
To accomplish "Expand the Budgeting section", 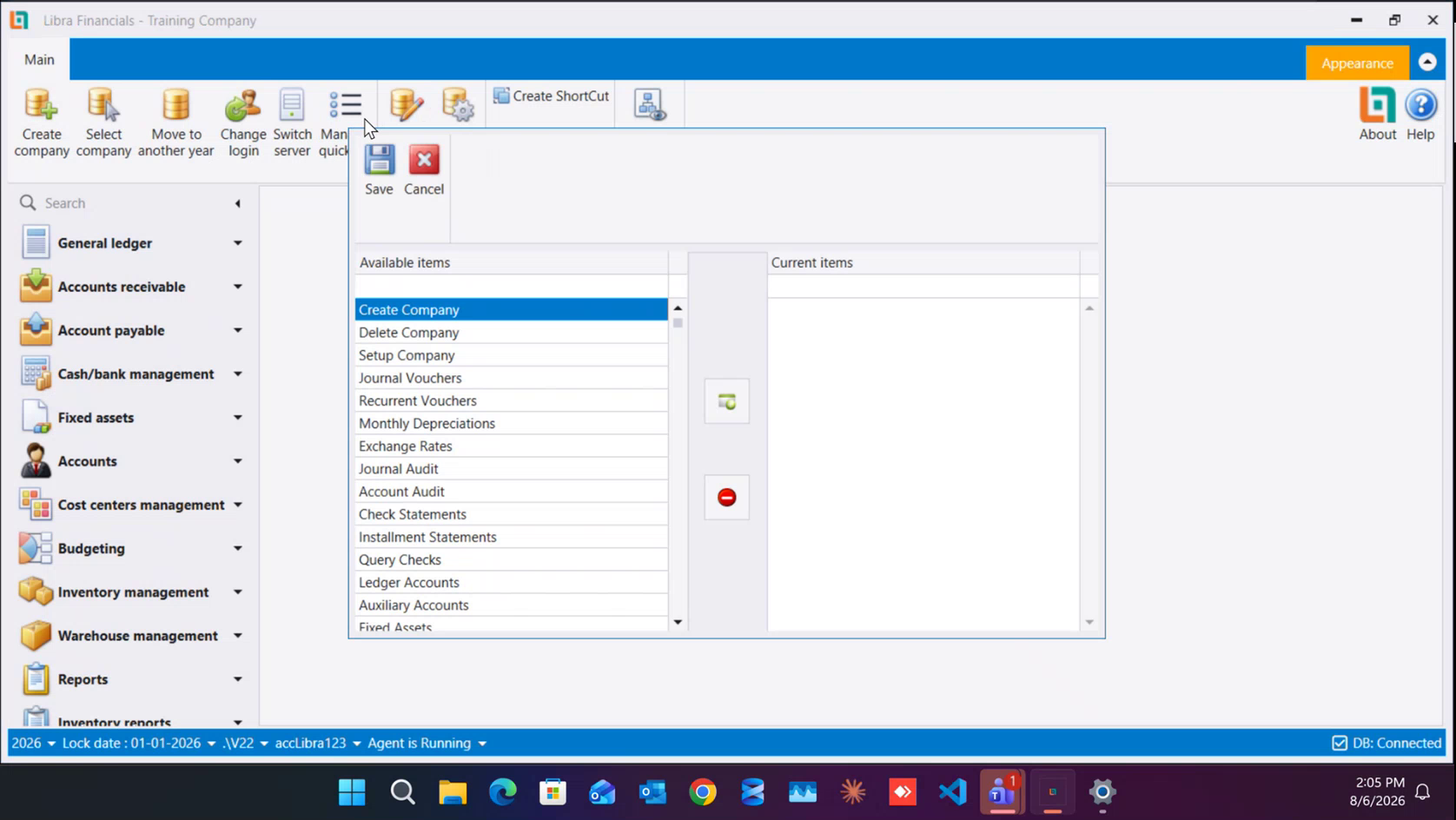I will point(237,548).
